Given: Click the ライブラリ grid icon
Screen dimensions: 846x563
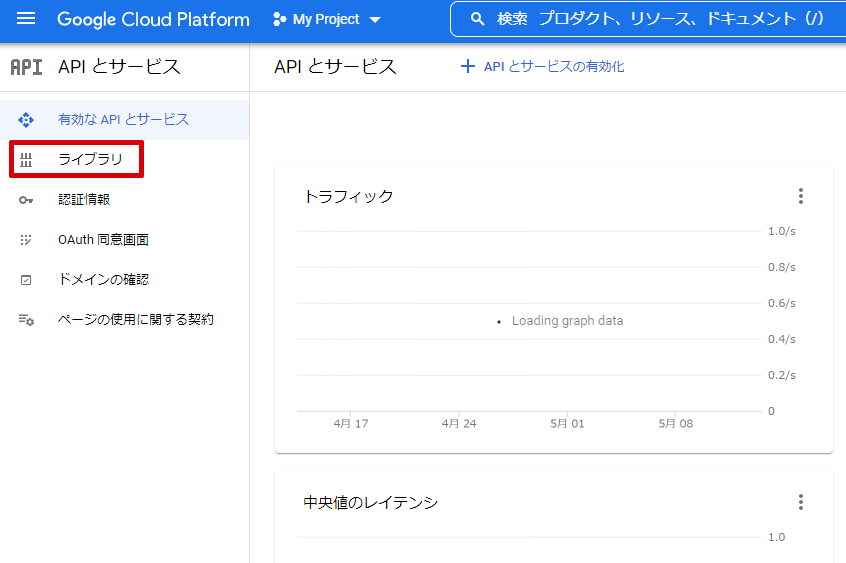Looking at the screenshot, I should tap(26, 160).
